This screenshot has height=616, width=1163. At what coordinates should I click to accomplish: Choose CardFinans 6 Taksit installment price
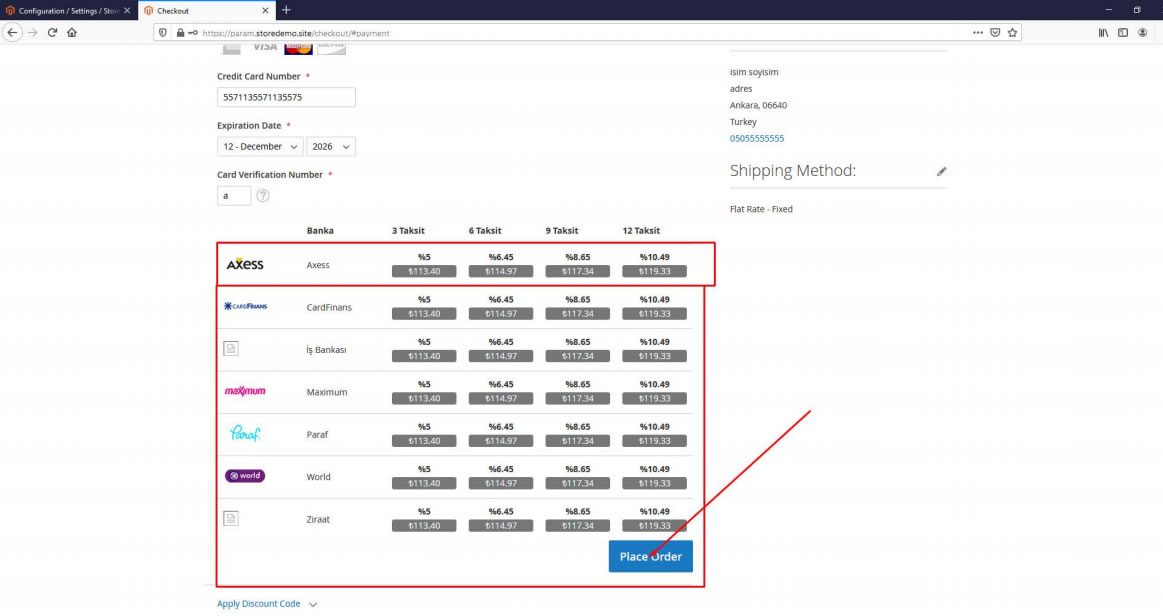click(x=501, y=314)
